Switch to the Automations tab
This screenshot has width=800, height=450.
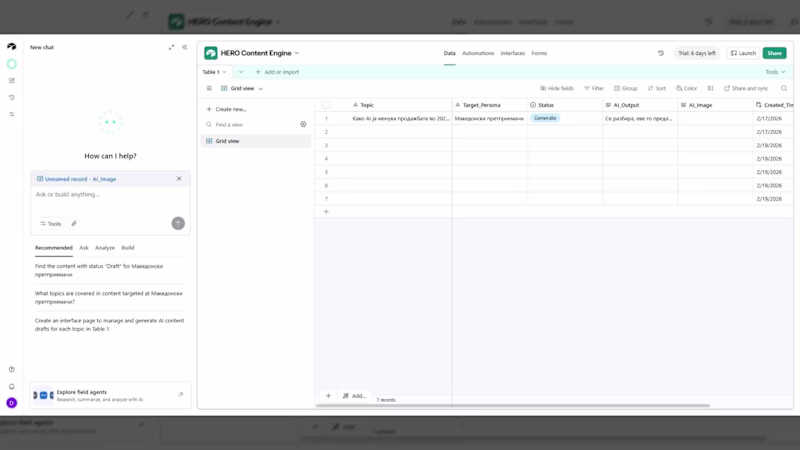click(478, 53)
